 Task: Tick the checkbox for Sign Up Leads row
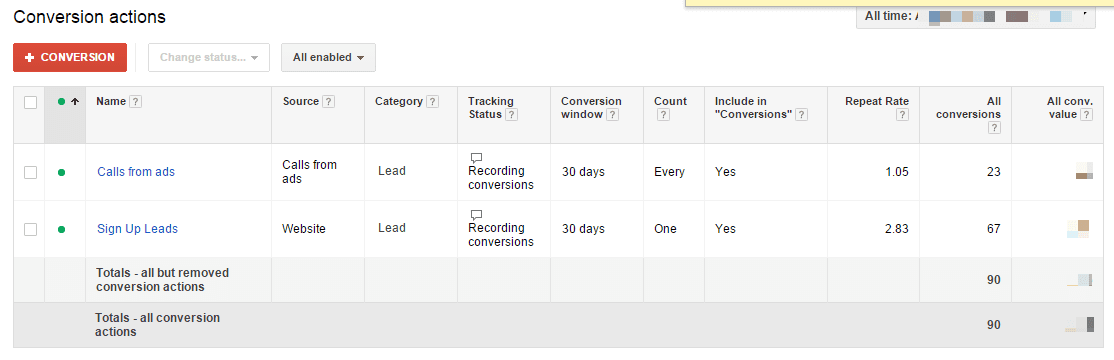pos(31,229)
